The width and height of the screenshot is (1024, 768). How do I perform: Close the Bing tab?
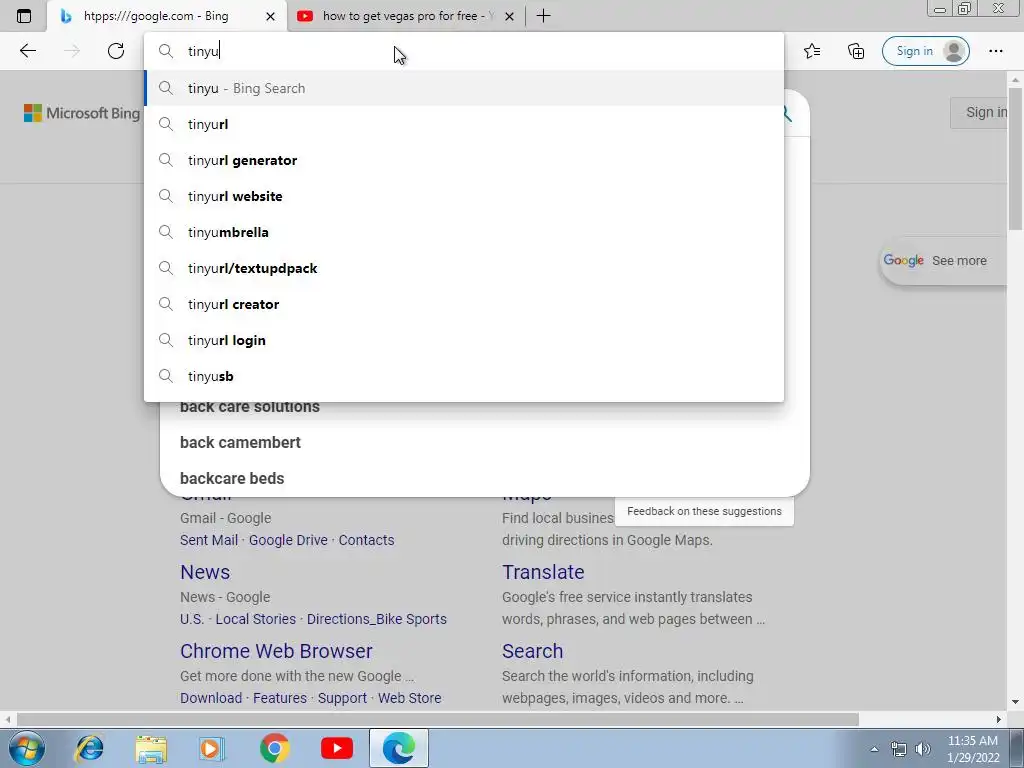(270, 16)
